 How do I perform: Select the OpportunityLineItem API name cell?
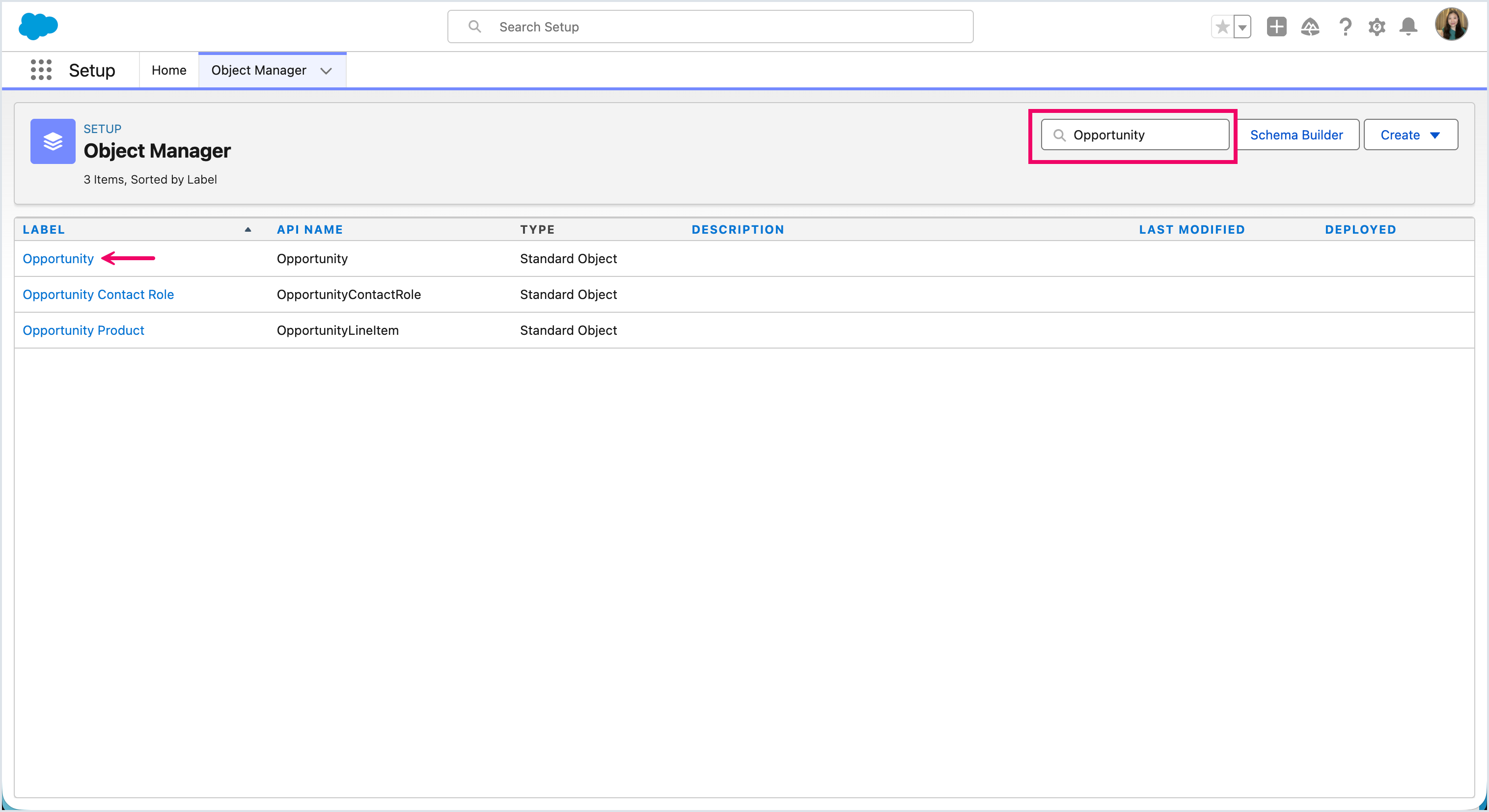337,330
